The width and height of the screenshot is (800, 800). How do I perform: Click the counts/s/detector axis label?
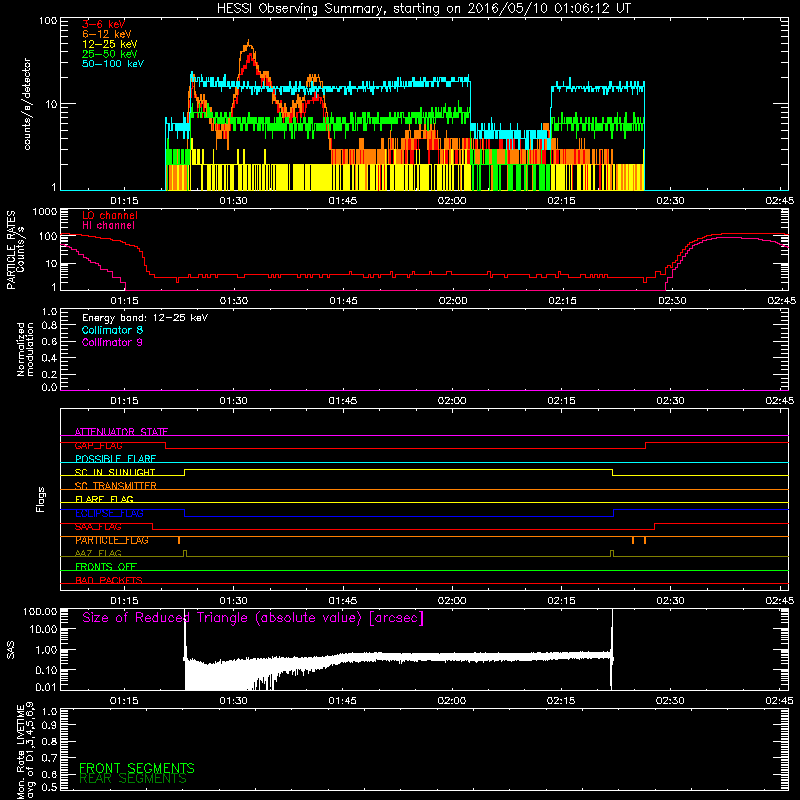[x=27, y=104]
